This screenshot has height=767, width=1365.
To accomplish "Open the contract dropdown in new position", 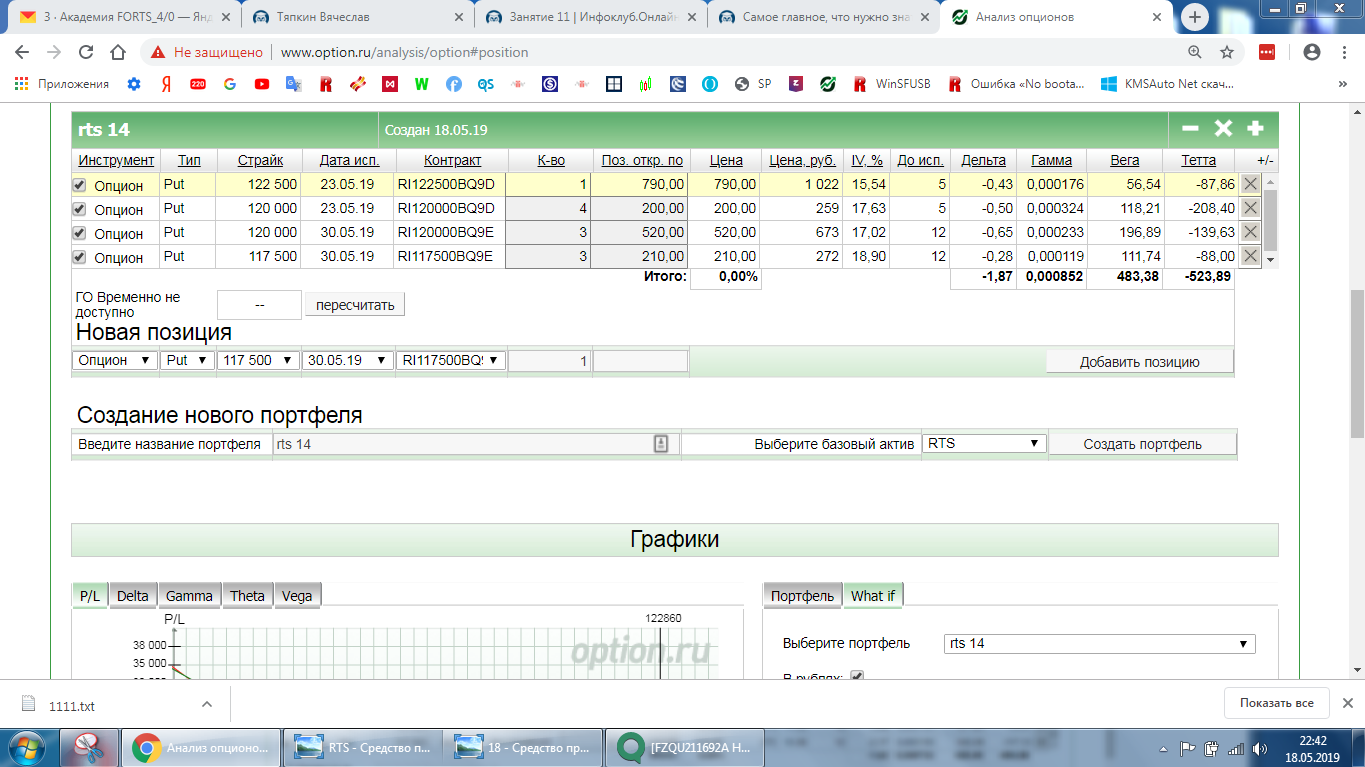I will (451, 360).
